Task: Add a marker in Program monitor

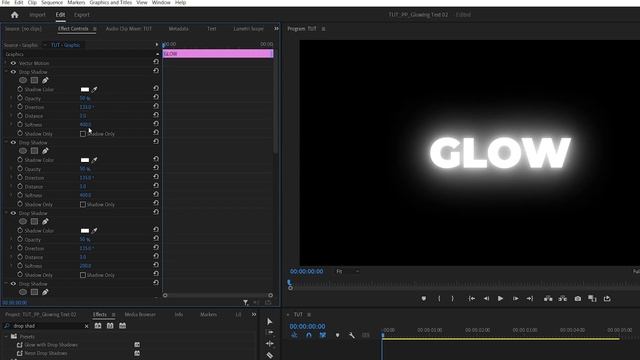Action: pyautogui.click(x=424, y=299)
